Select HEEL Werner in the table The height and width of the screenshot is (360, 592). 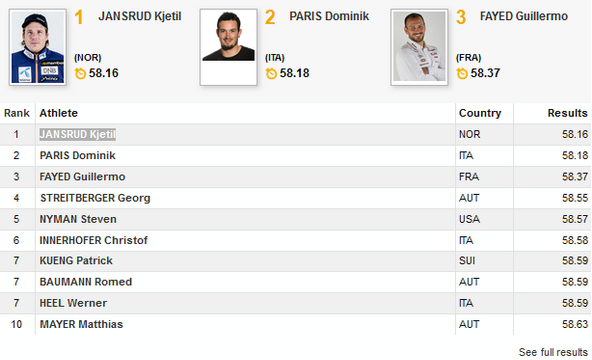tap(73, 303)
